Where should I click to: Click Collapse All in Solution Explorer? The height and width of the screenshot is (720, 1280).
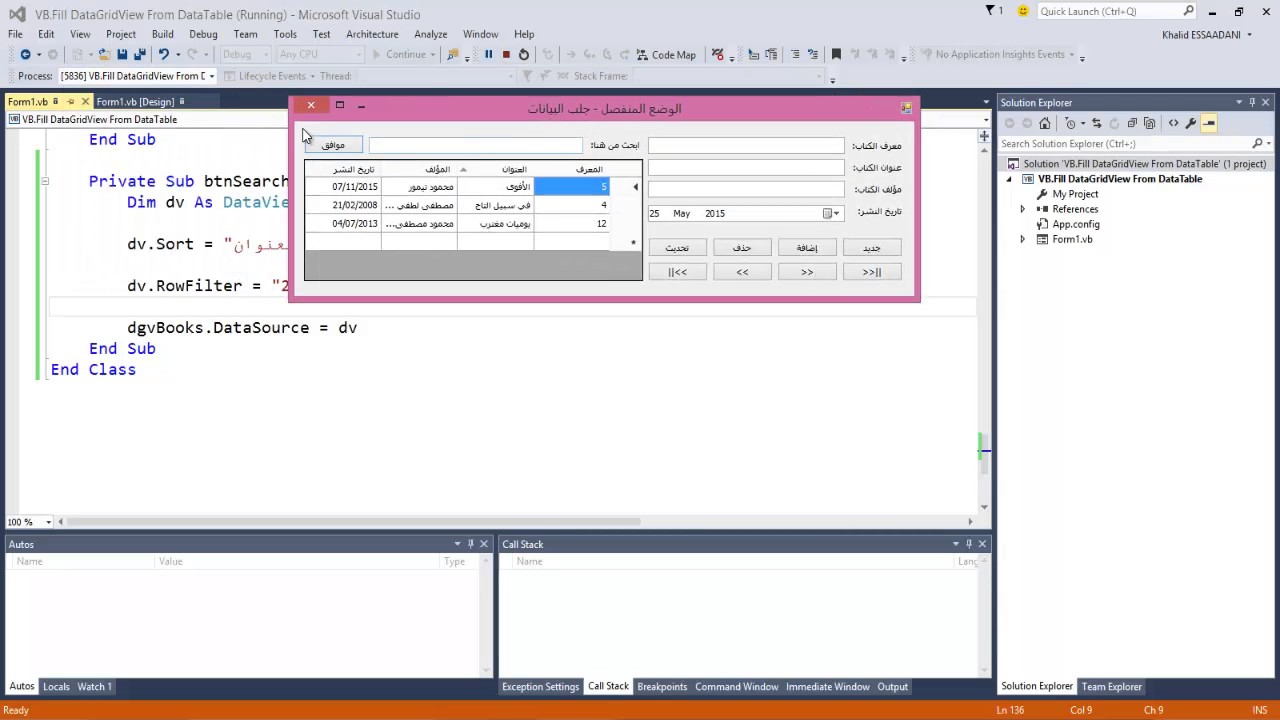click(x=1132, y=123)
